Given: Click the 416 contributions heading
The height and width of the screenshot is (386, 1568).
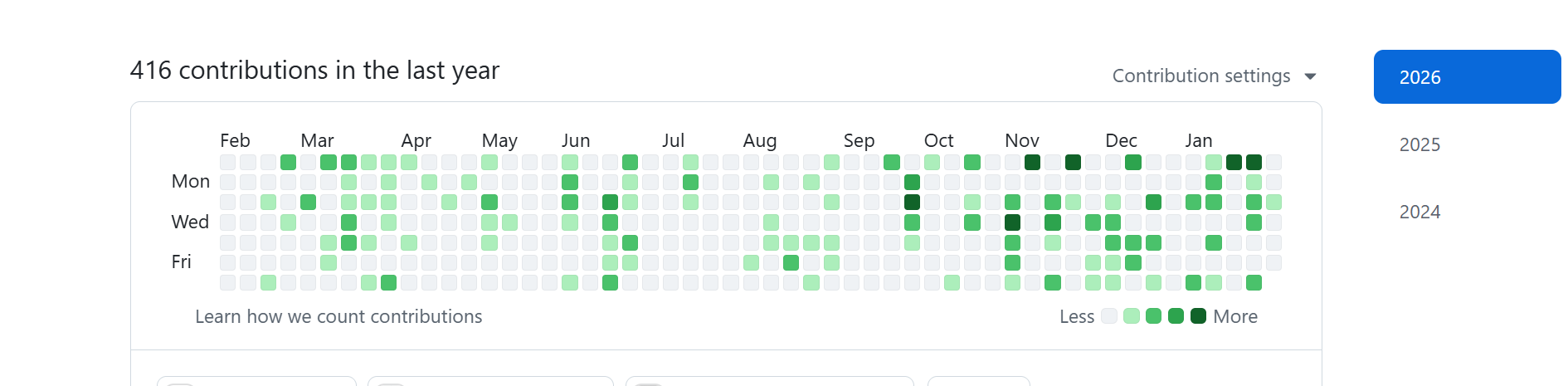Looking at the screenshot, I should [314, 71].
